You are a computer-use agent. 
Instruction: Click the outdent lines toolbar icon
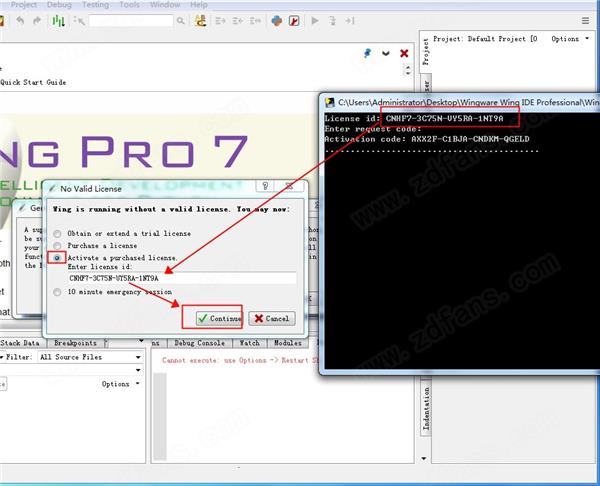pyautogui.click(x=238, y=21)
